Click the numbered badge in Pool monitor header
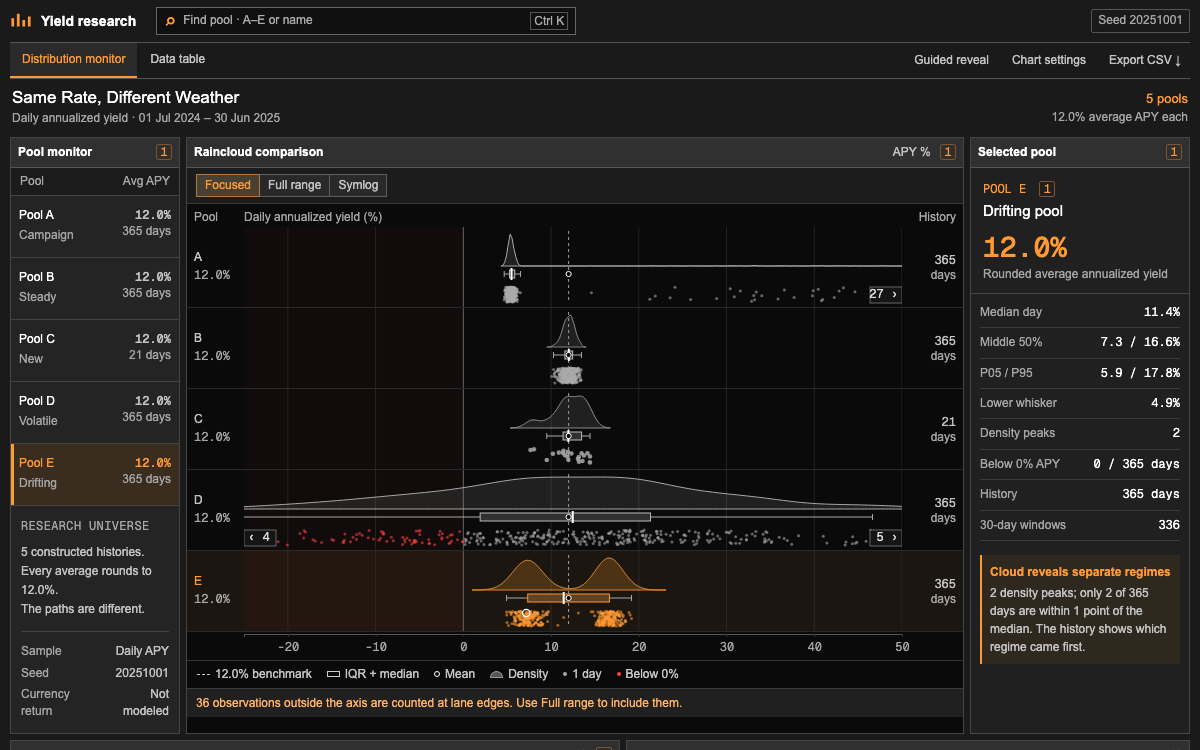Image resolution: width=1200 pixels, height=750 pixels. coord(164,152)
